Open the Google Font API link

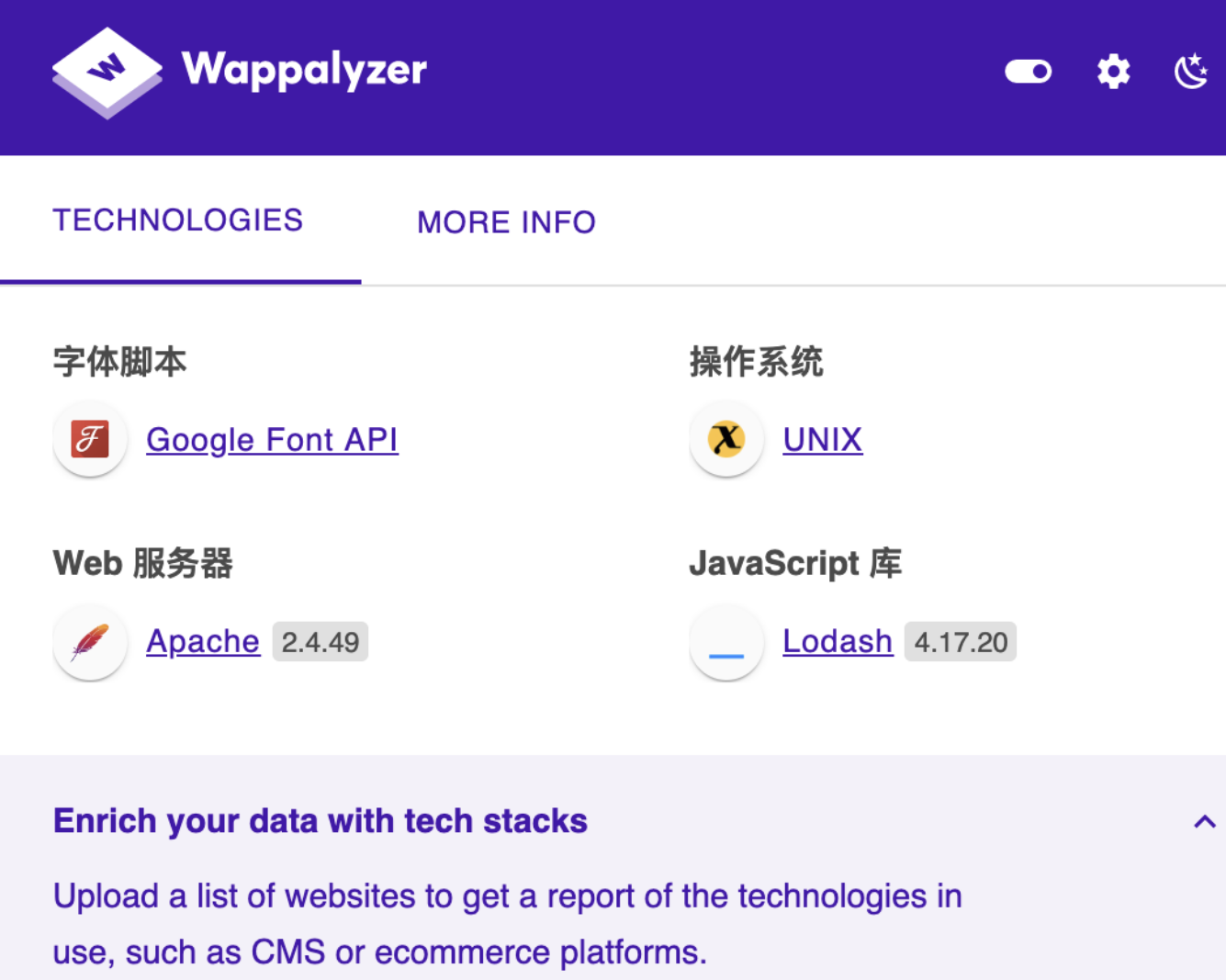(x=272, y=440)
